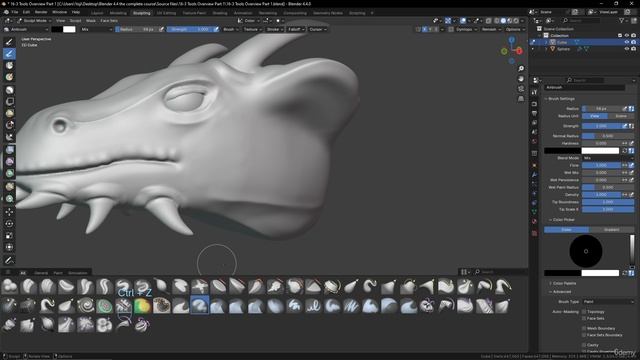Pick the highlighted blue brush thumbnail in the asset shelf
The width and height of the screenshot is (640, 360).
pos(199,306)
